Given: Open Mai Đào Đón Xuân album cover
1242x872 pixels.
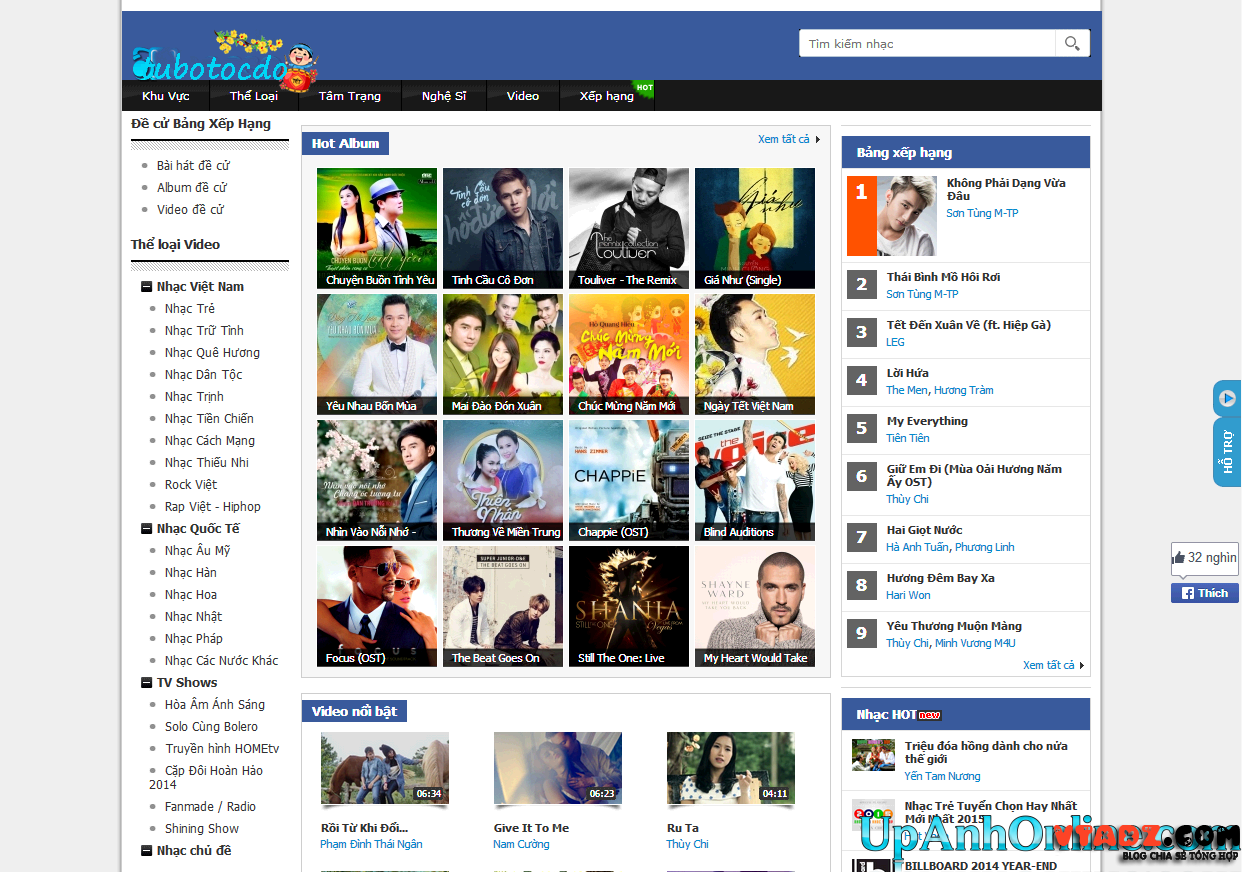Looking at the screenshot, I should pos(503,354).
